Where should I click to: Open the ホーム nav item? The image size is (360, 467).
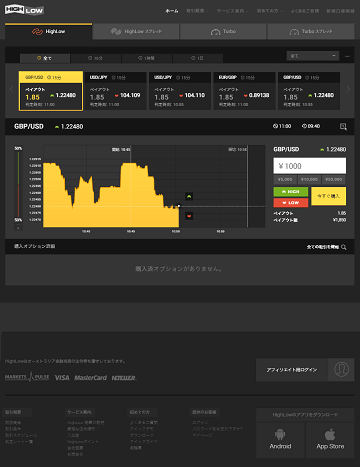point(172,11)
